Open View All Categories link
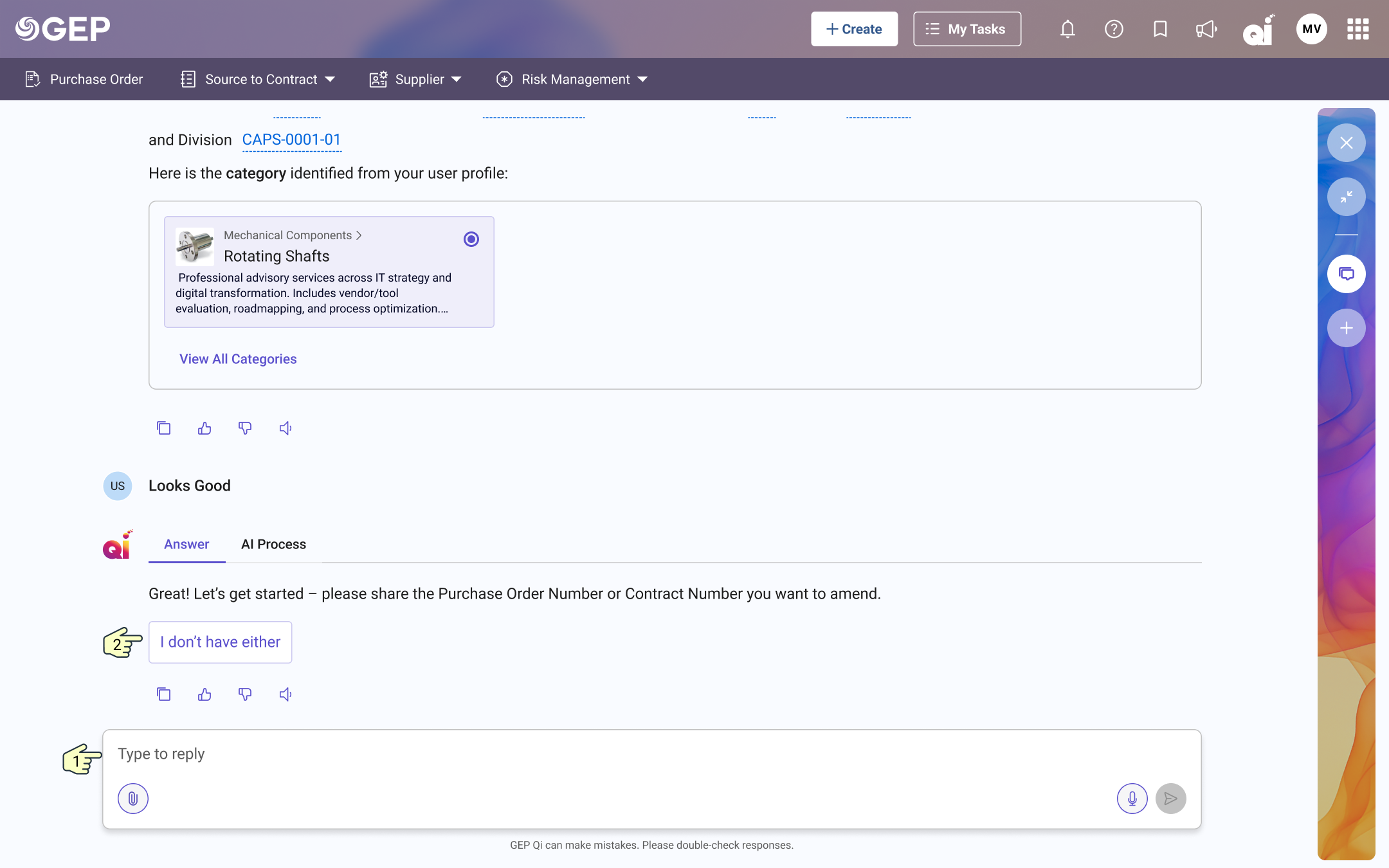The width and height of the screenshot is (1389, 868). pos(238,359)
